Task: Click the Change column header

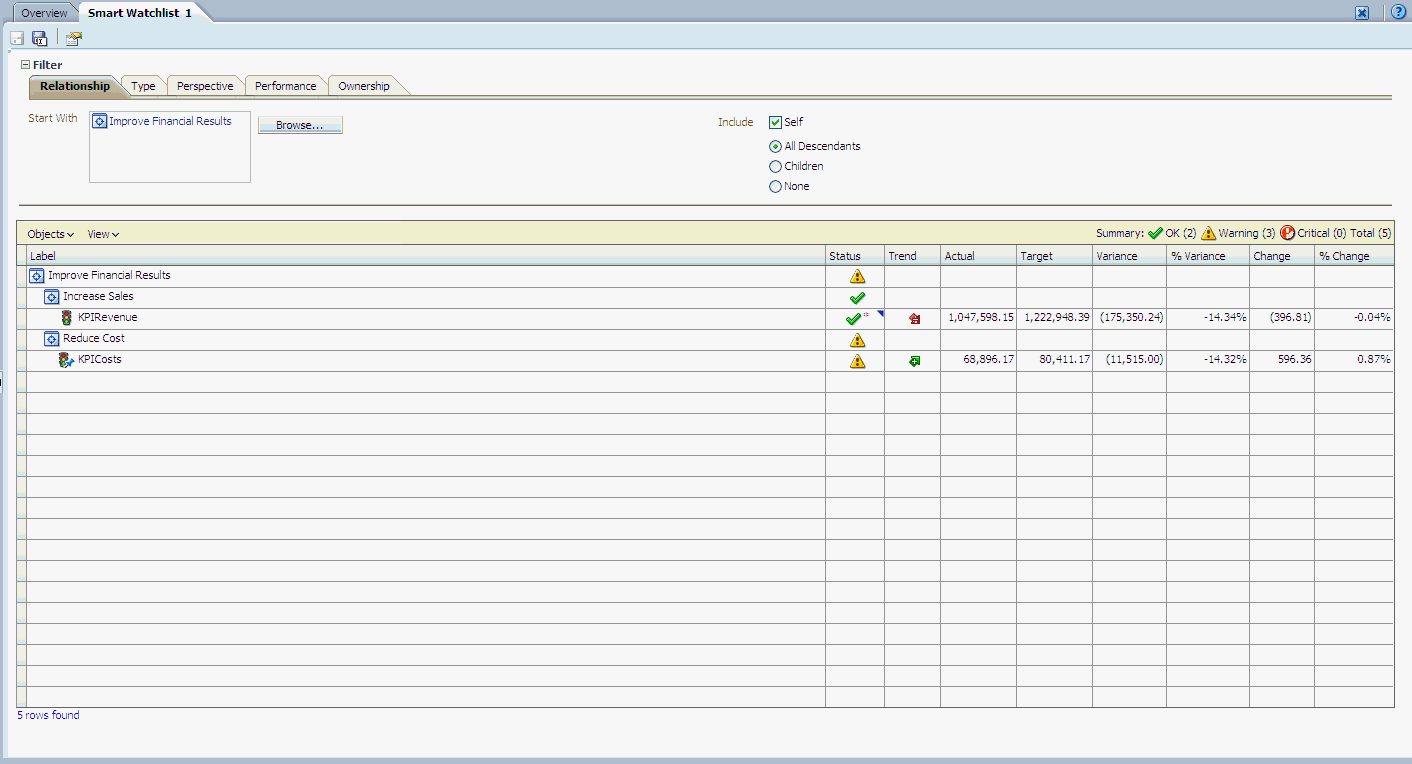Action: tap(1282, 256)
